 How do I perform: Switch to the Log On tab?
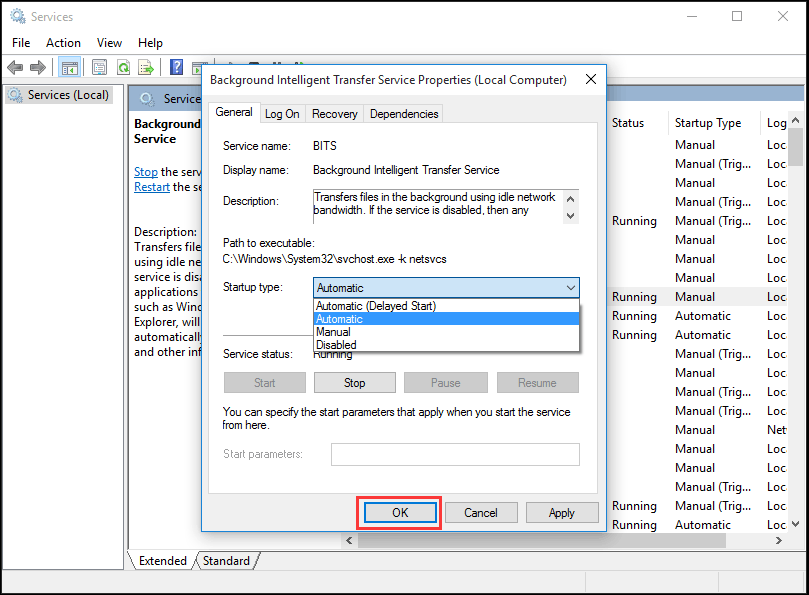282,113
